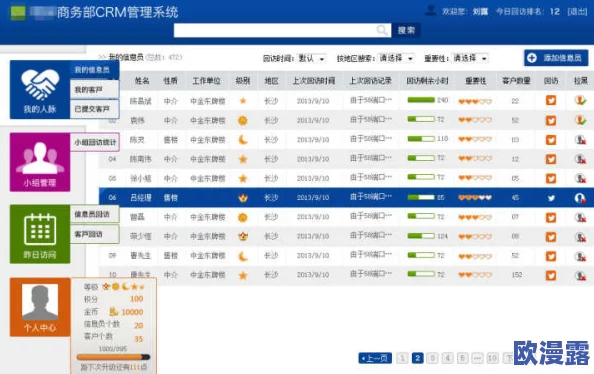
Task: Open the 重要性 importance dropdown
Action: coord(470,58)
